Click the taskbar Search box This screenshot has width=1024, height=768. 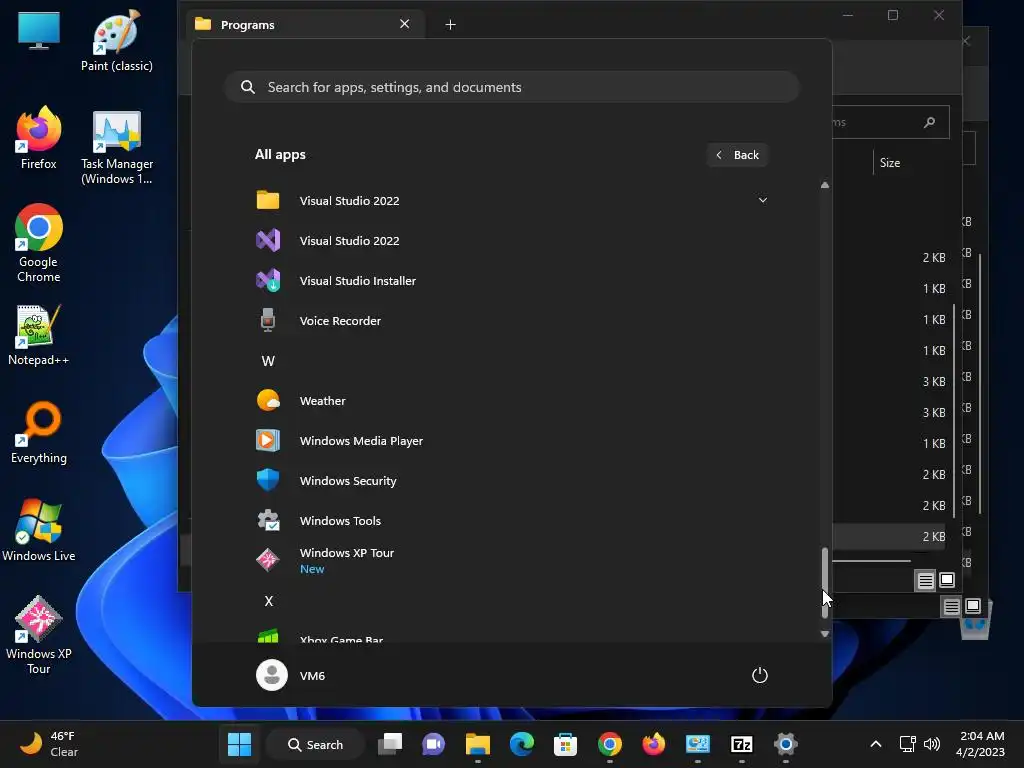[x=315, y=744]
